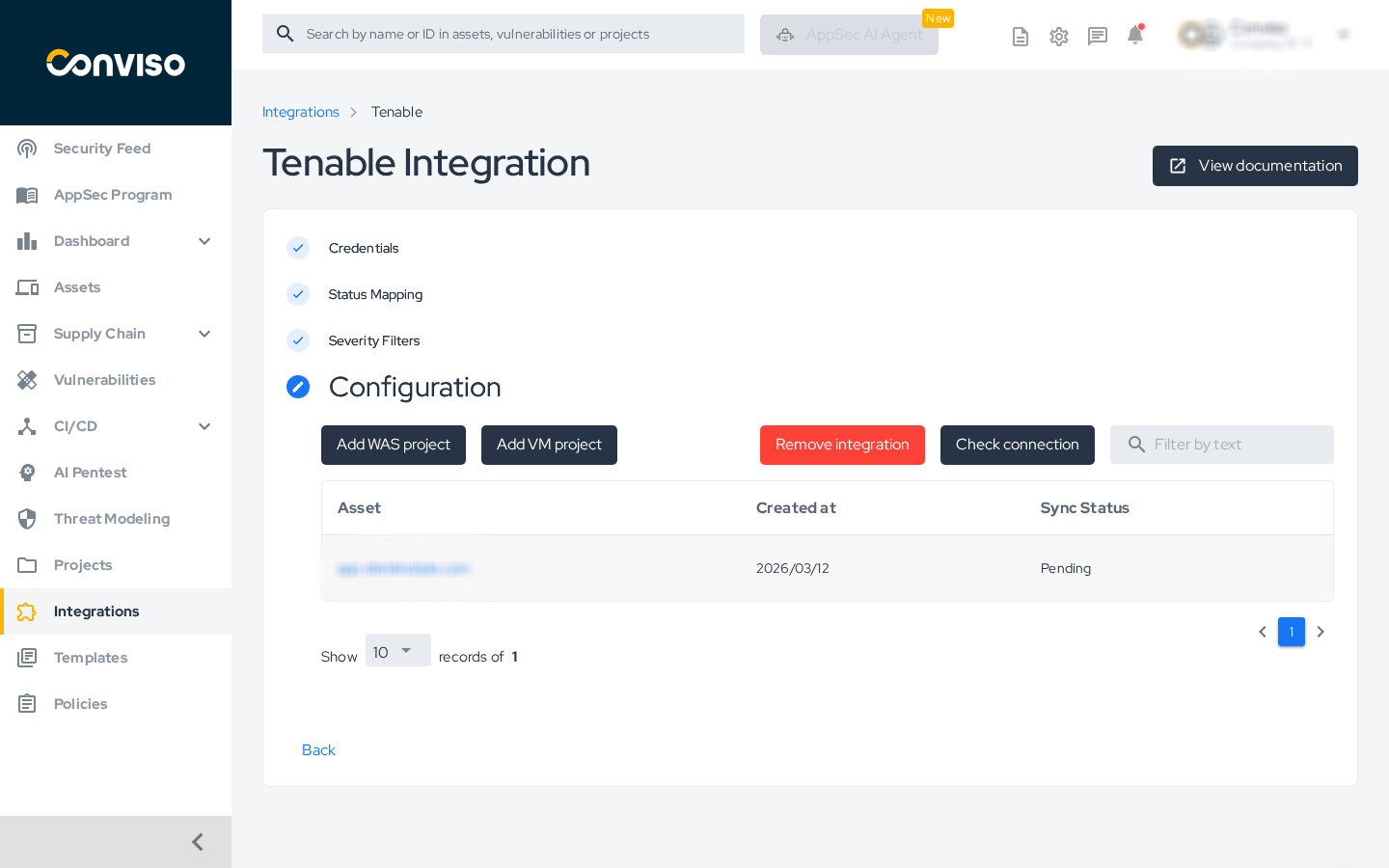Go to AI Pentest in the sidebar
Screen dimensions: 1389x868
point(116,473)
